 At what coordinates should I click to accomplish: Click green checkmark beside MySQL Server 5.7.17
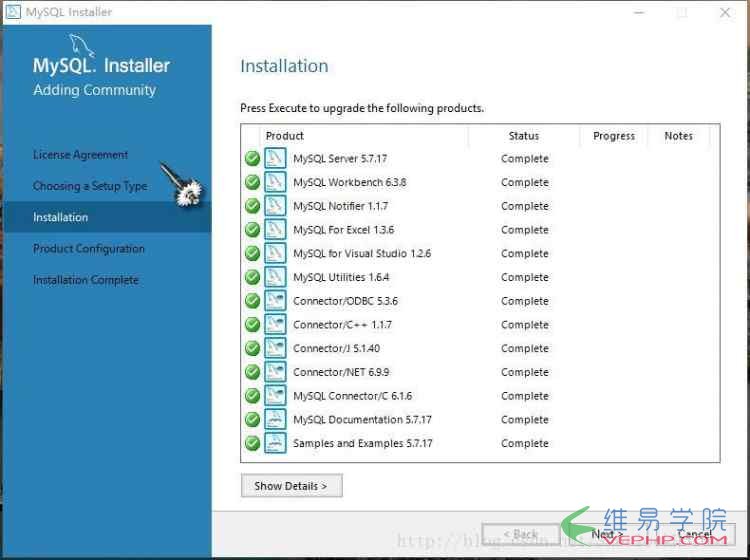pyautogui.click(x=252, y=158)
